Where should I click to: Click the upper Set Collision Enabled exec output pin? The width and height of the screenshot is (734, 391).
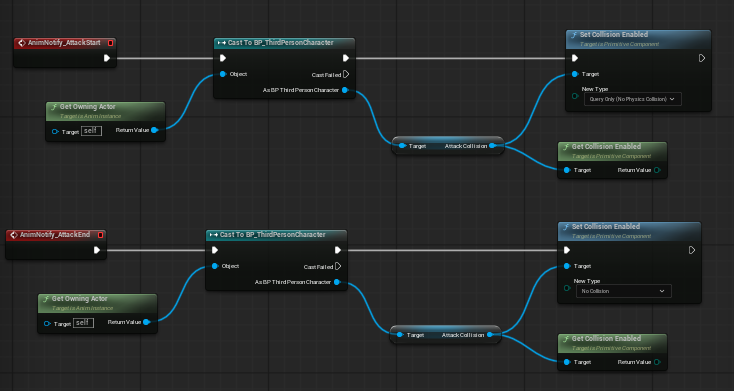coord(702,58)
